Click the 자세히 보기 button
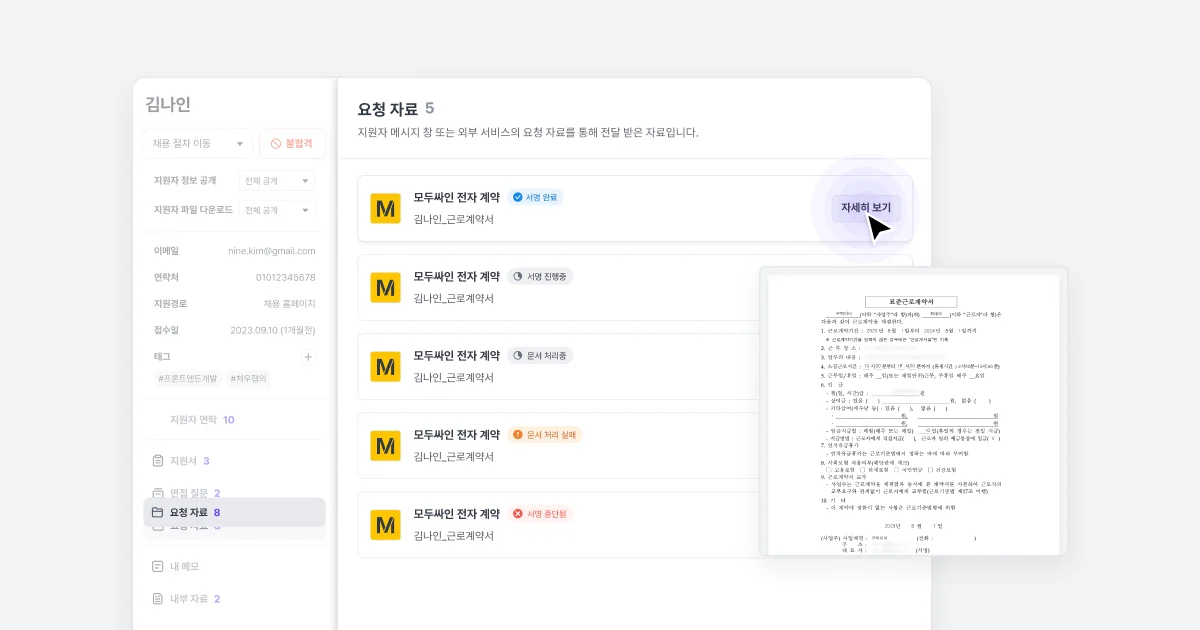Viewport: 1200px width, 630px height. click(x=866, y=208)
